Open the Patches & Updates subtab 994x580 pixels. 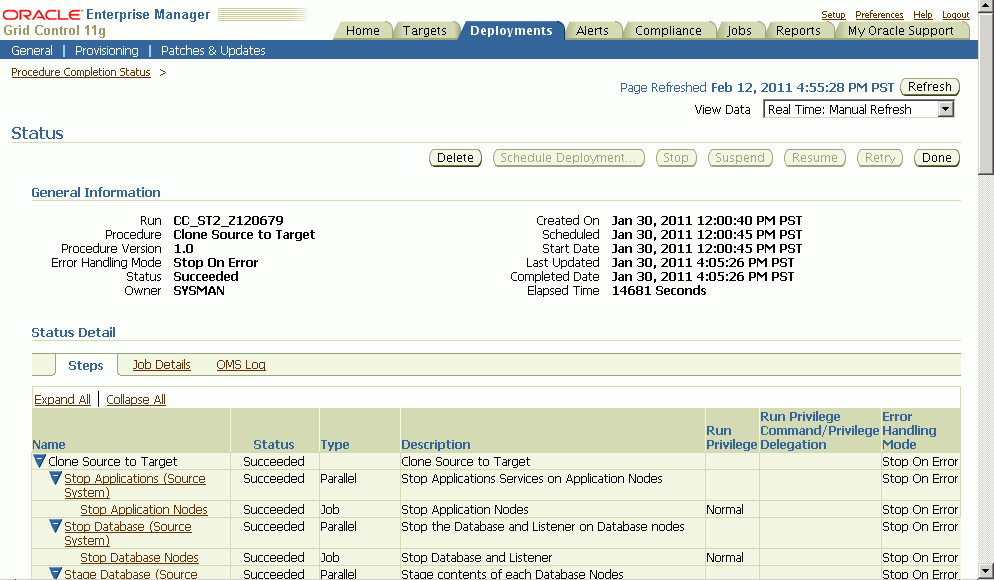[213, 50]
